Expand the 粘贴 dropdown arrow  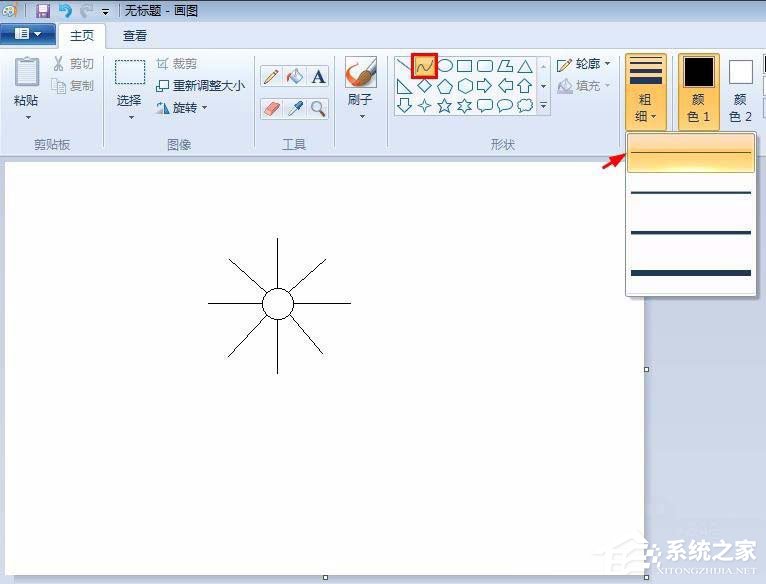tap(28, 118)
